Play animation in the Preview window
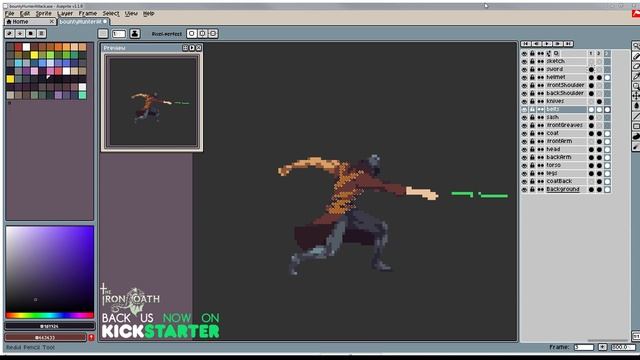 [192, 48]
